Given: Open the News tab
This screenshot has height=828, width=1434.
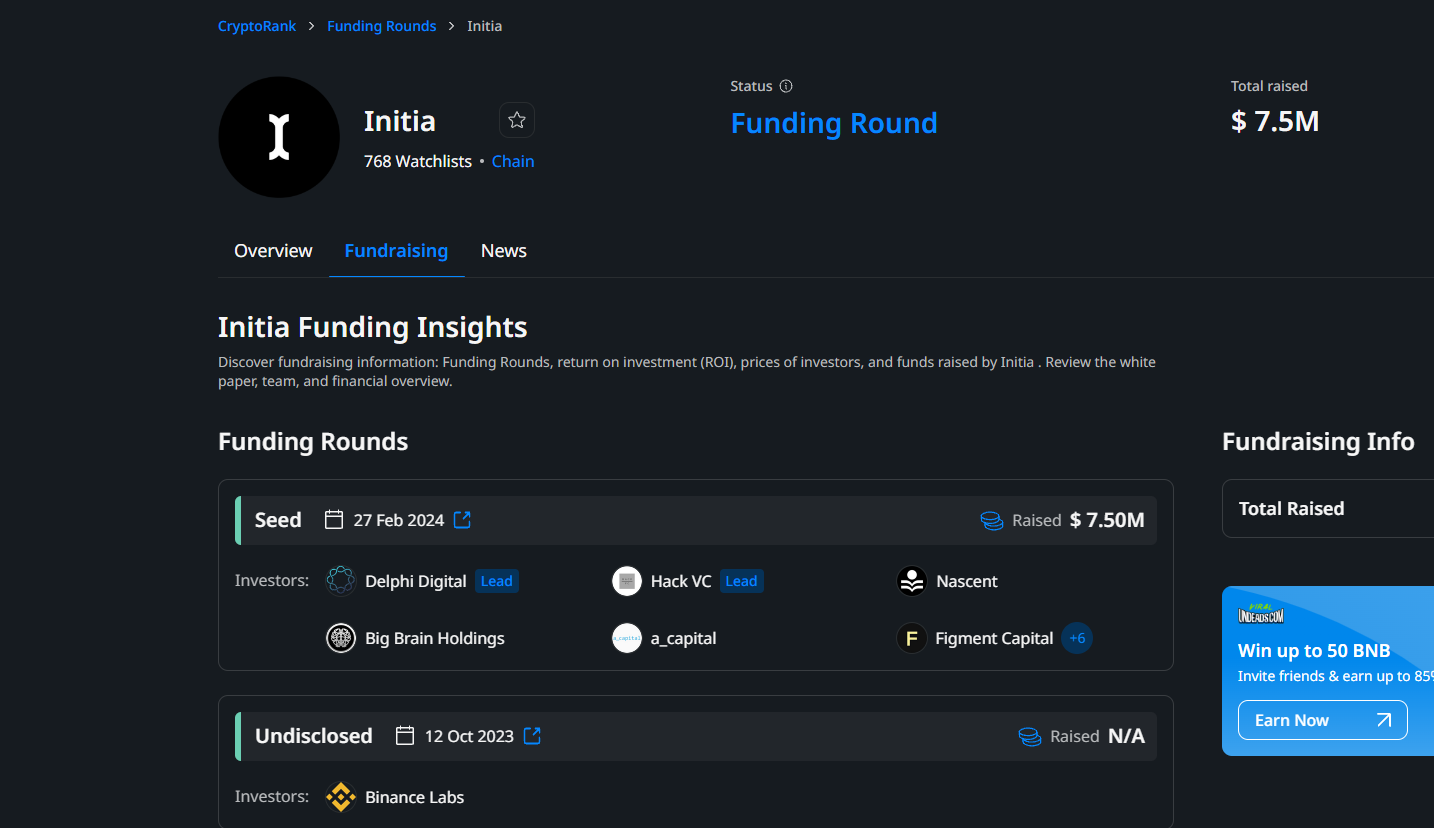Looking at the screenshot, I should (503, 251).
